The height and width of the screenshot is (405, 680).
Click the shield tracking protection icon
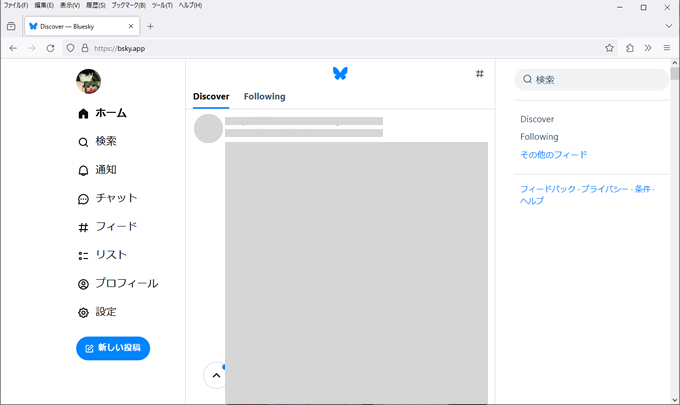(70, 48)
